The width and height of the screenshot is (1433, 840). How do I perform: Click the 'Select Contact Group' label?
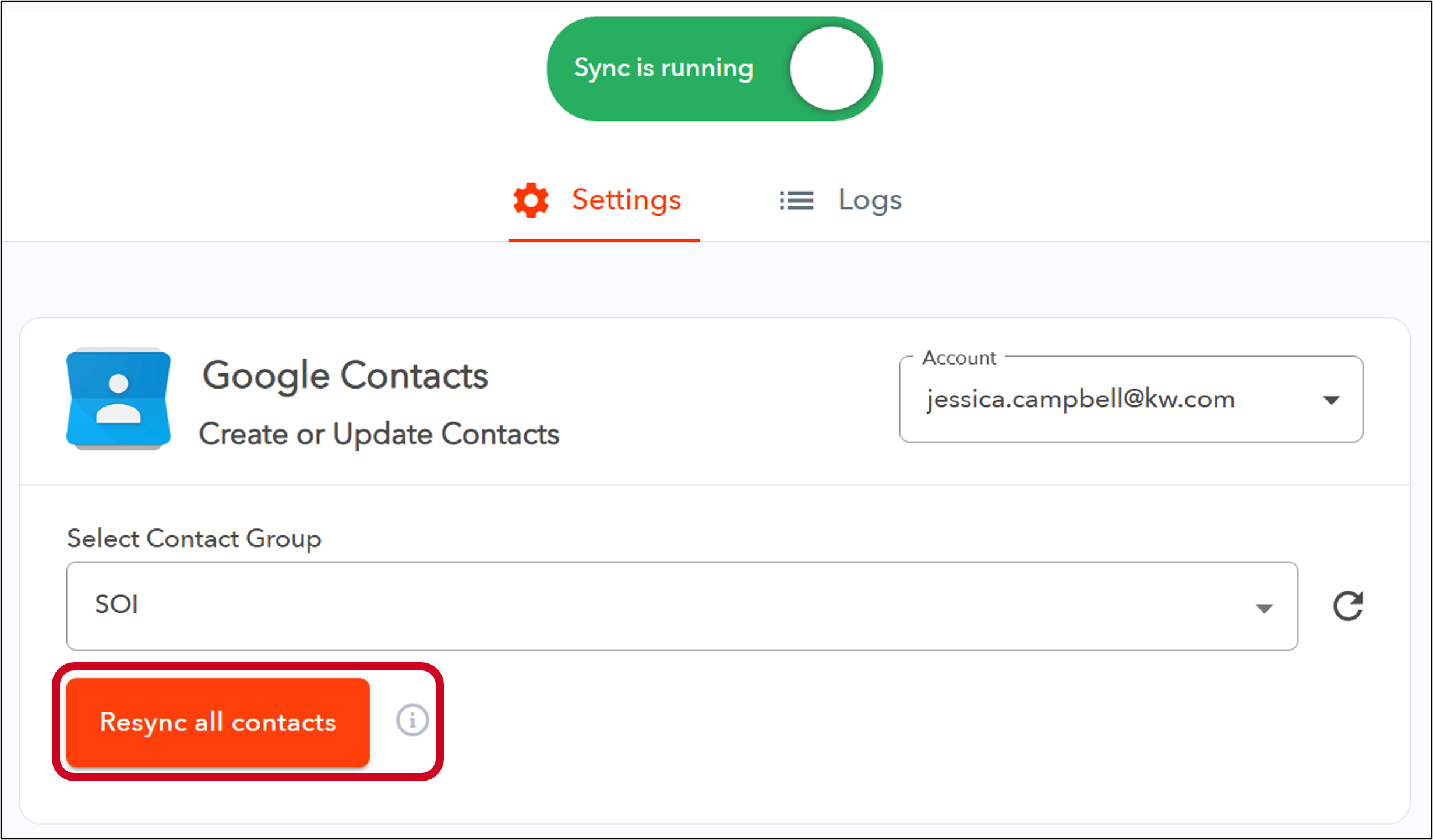(194, 538)
